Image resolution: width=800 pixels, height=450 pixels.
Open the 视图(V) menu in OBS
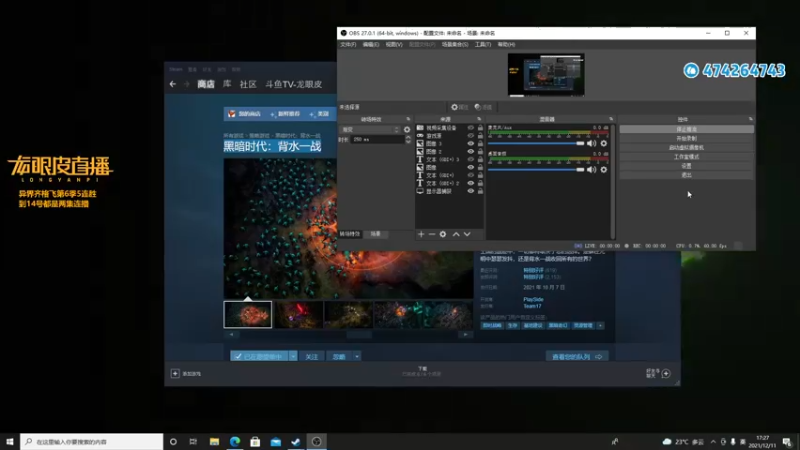[x=394, y=45]
